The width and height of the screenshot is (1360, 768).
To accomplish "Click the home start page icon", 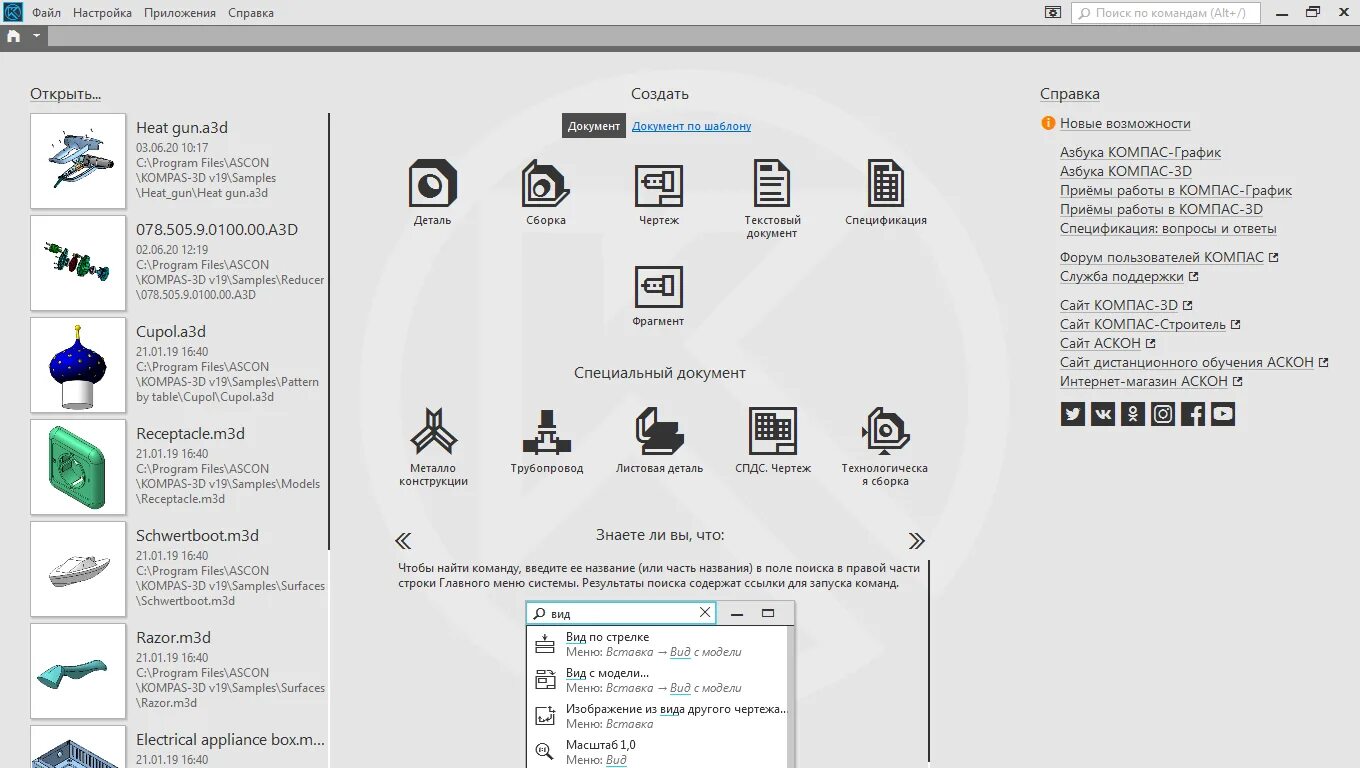I will [13, 36].
